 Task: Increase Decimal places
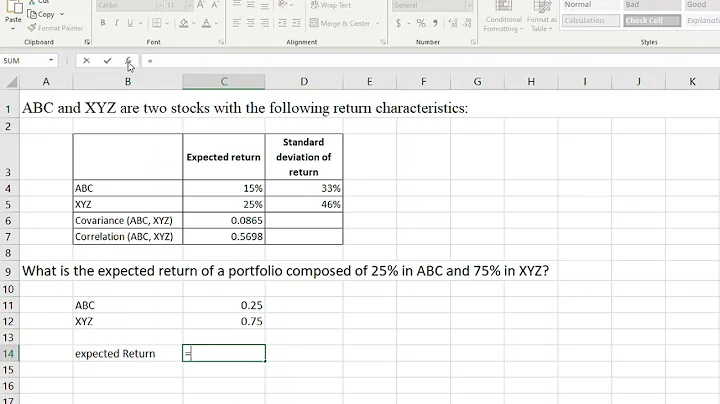(x=453, y=23)
